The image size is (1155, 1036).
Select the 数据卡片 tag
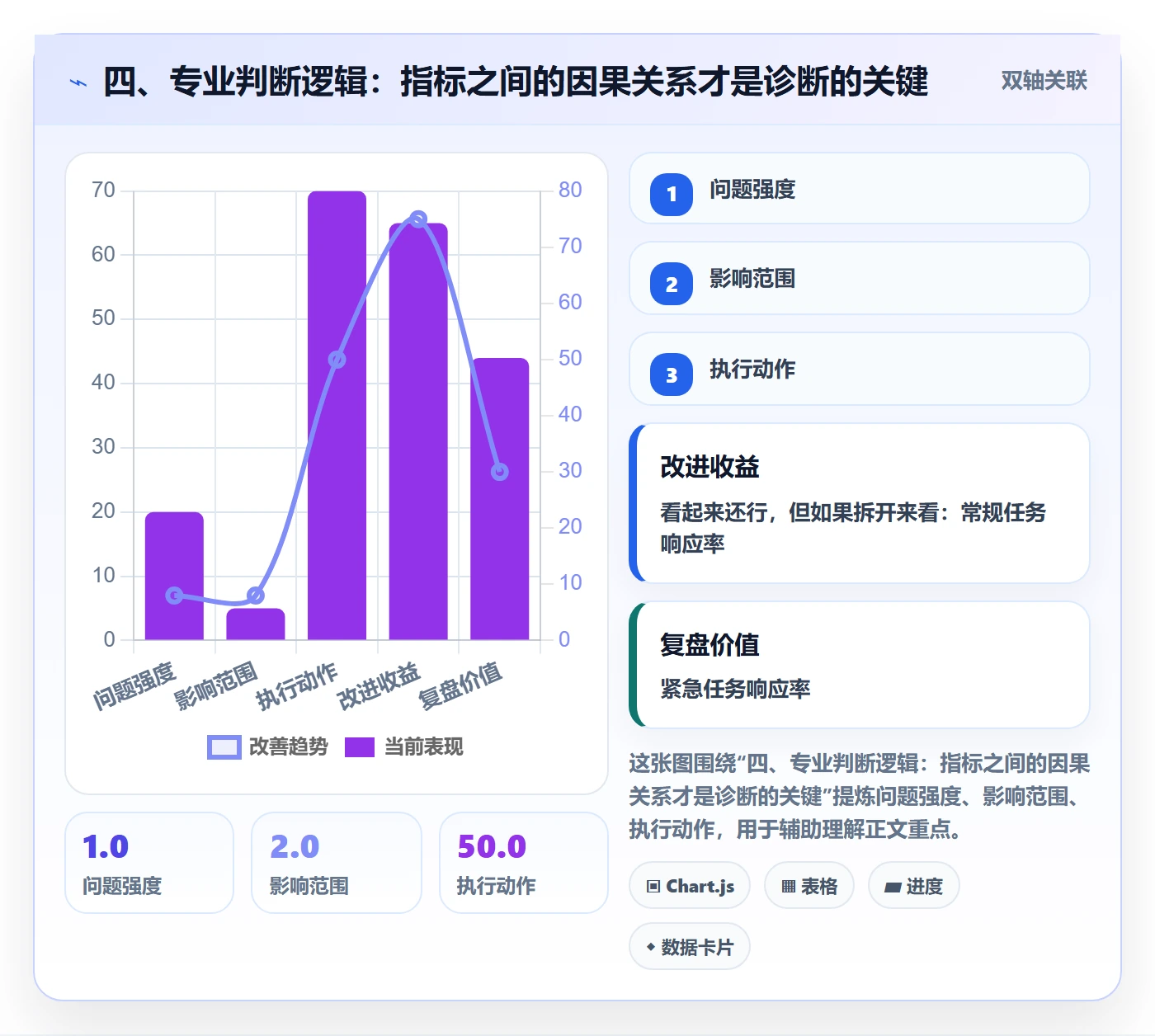[690, 947]
